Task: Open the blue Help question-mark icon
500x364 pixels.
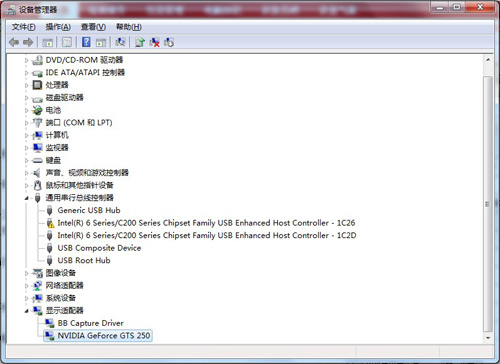Action: coord(86,42)
